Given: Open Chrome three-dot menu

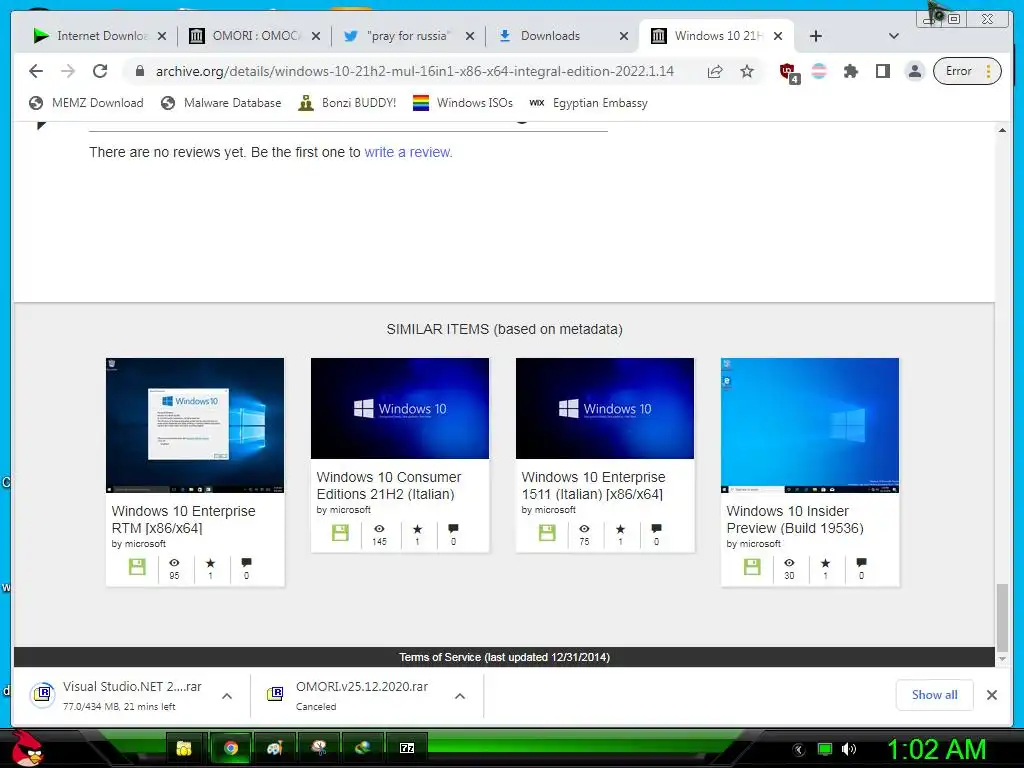Looking at the screenshot, I should click(989, 71).
